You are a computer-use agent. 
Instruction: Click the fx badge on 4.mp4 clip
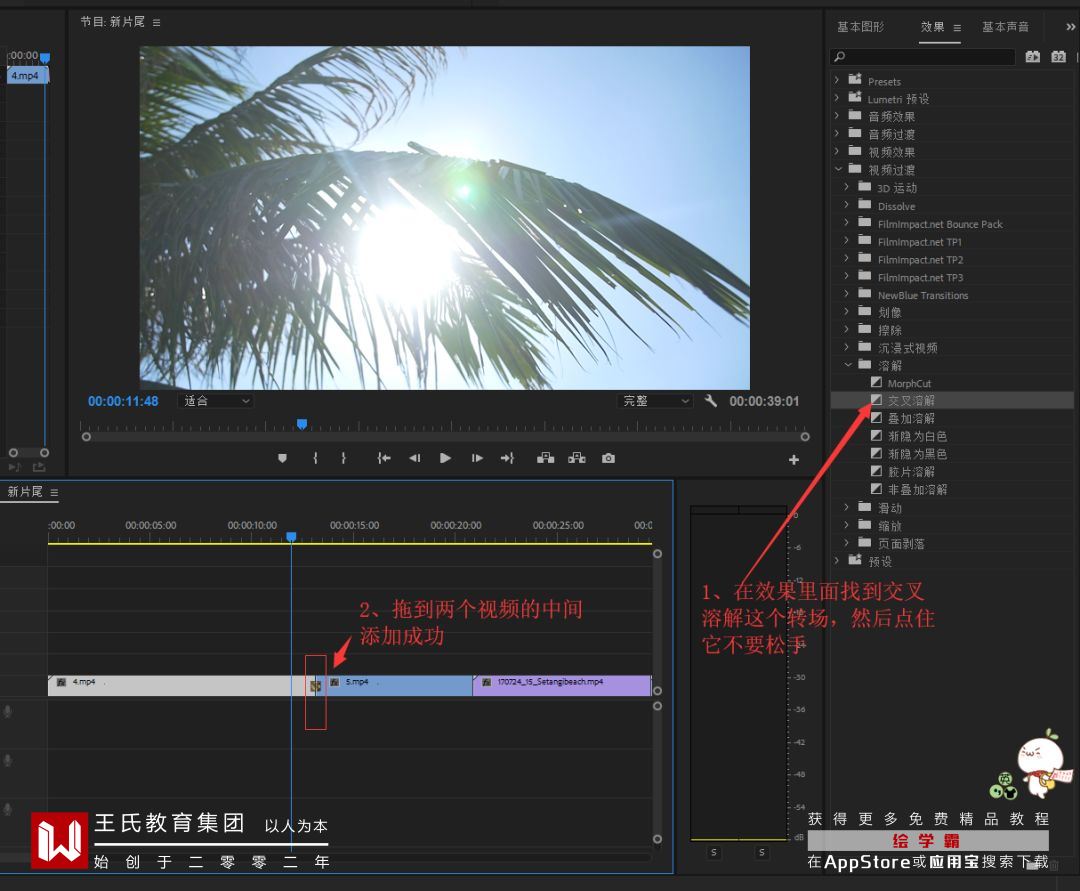61,682
